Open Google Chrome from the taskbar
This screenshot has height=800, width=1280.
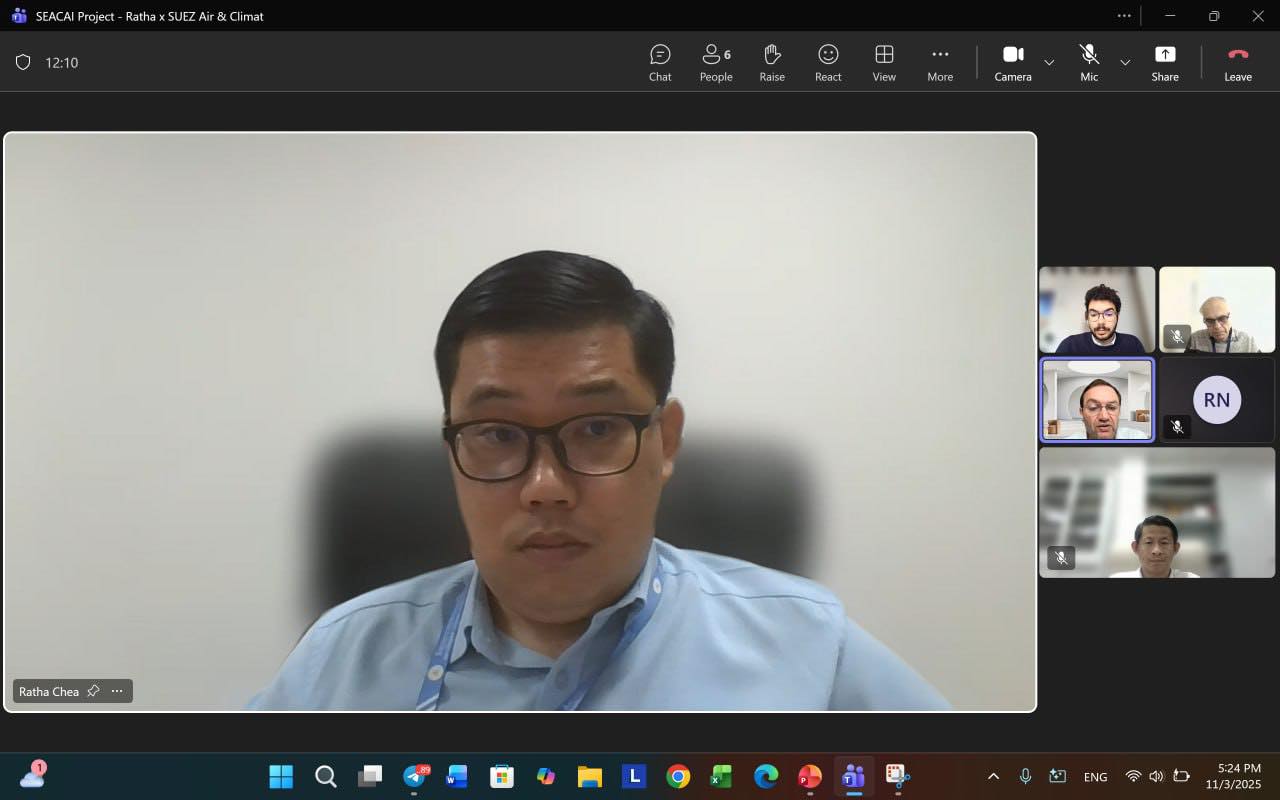click(678, 776)
